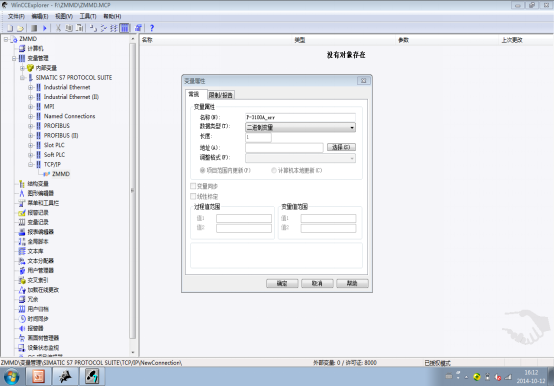The width and height of the screenshot is (554, 386).
Task: Select 菜单和工具栏 tree node
Action: tap(43, 203)
